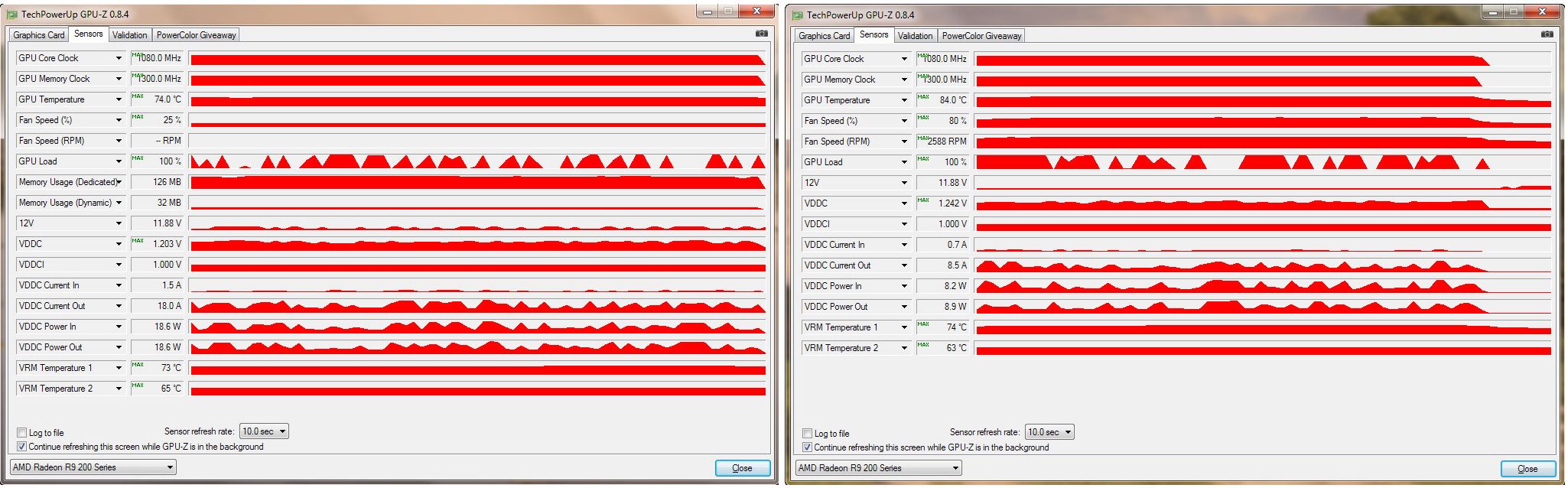Enable Log to file in right window
This screenshot has width=1568, height=488.
click(808, 434)
